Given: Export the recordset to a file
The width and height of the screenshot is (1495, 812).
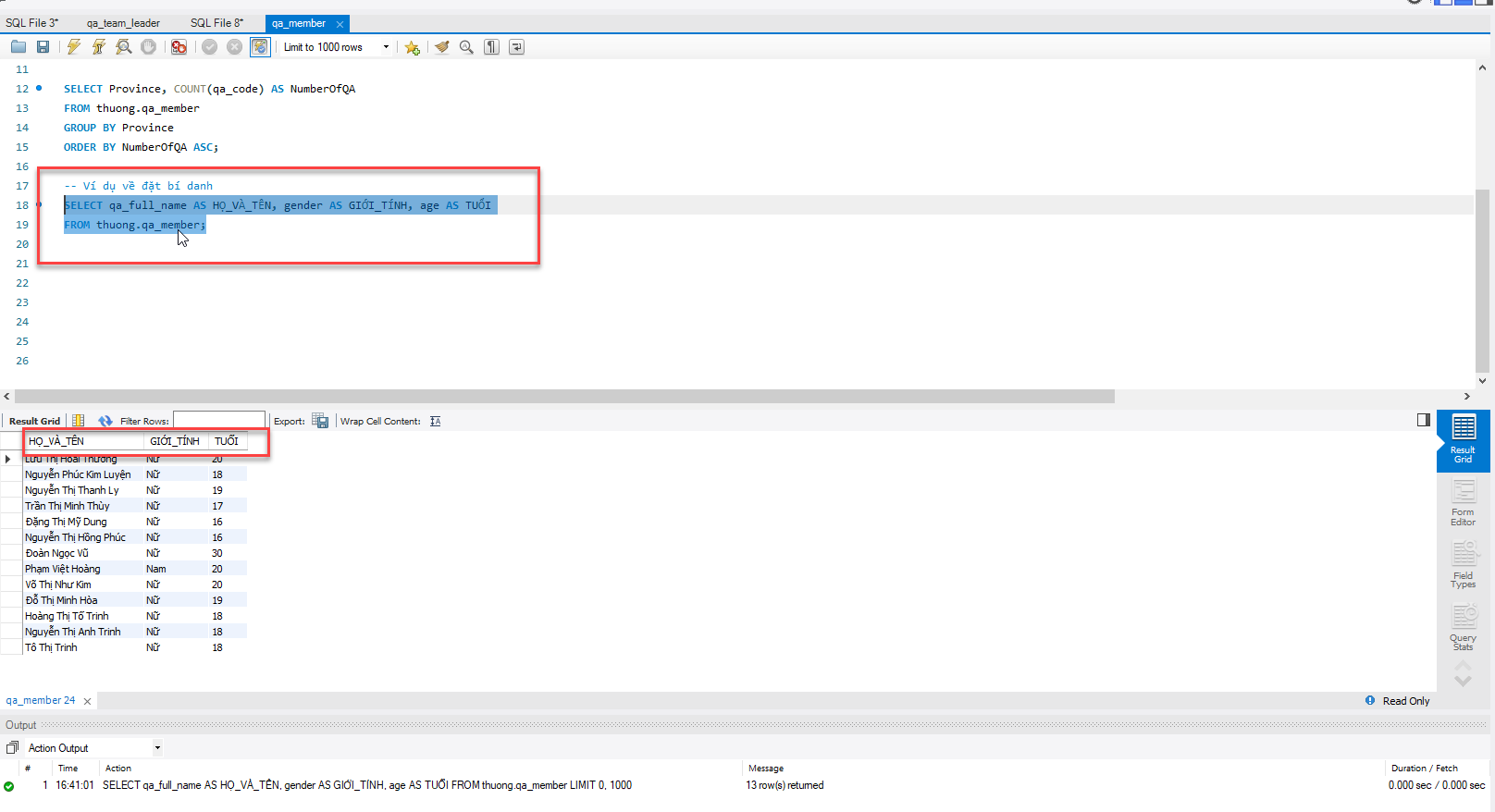Looking at the screenshot, I should pos(320,421).
